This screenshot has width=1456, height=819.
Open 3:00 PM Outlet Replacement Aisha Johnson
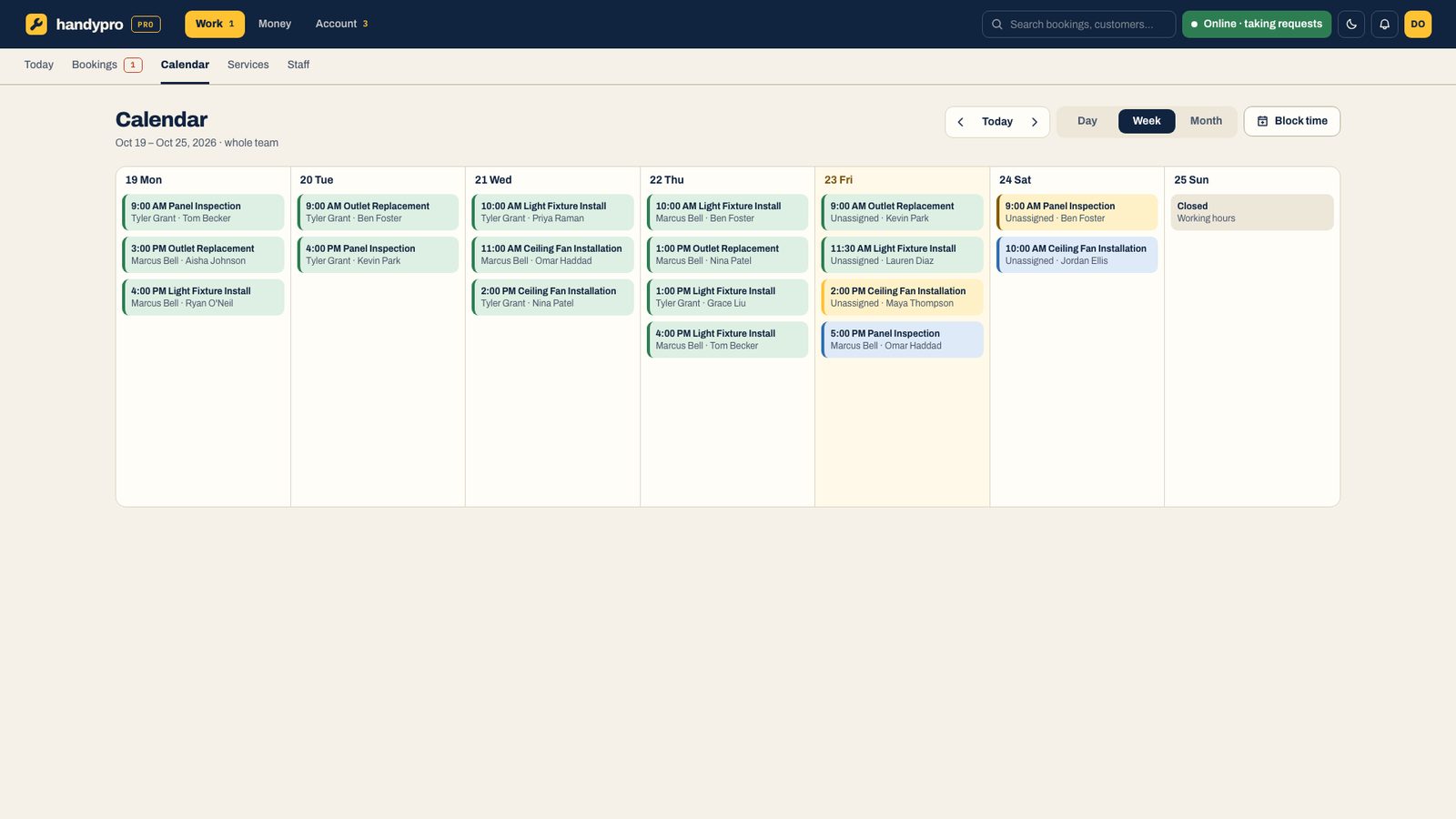tap(203, 255)
